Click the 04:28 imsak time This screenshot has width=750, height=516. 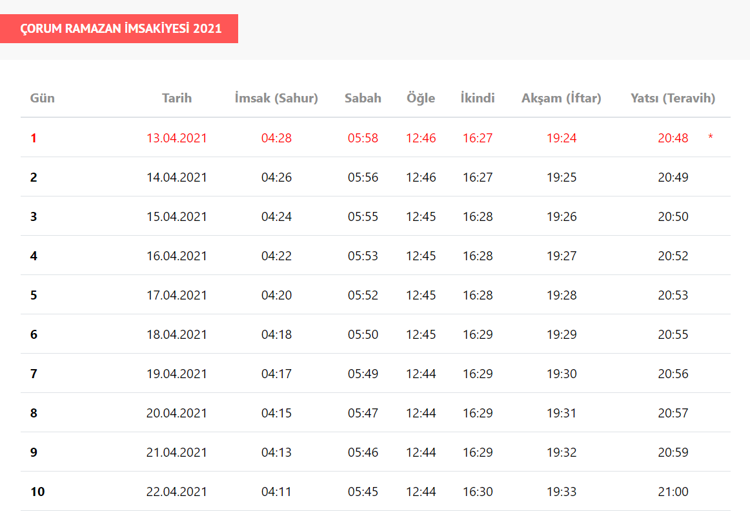click(x=276, y=138)
